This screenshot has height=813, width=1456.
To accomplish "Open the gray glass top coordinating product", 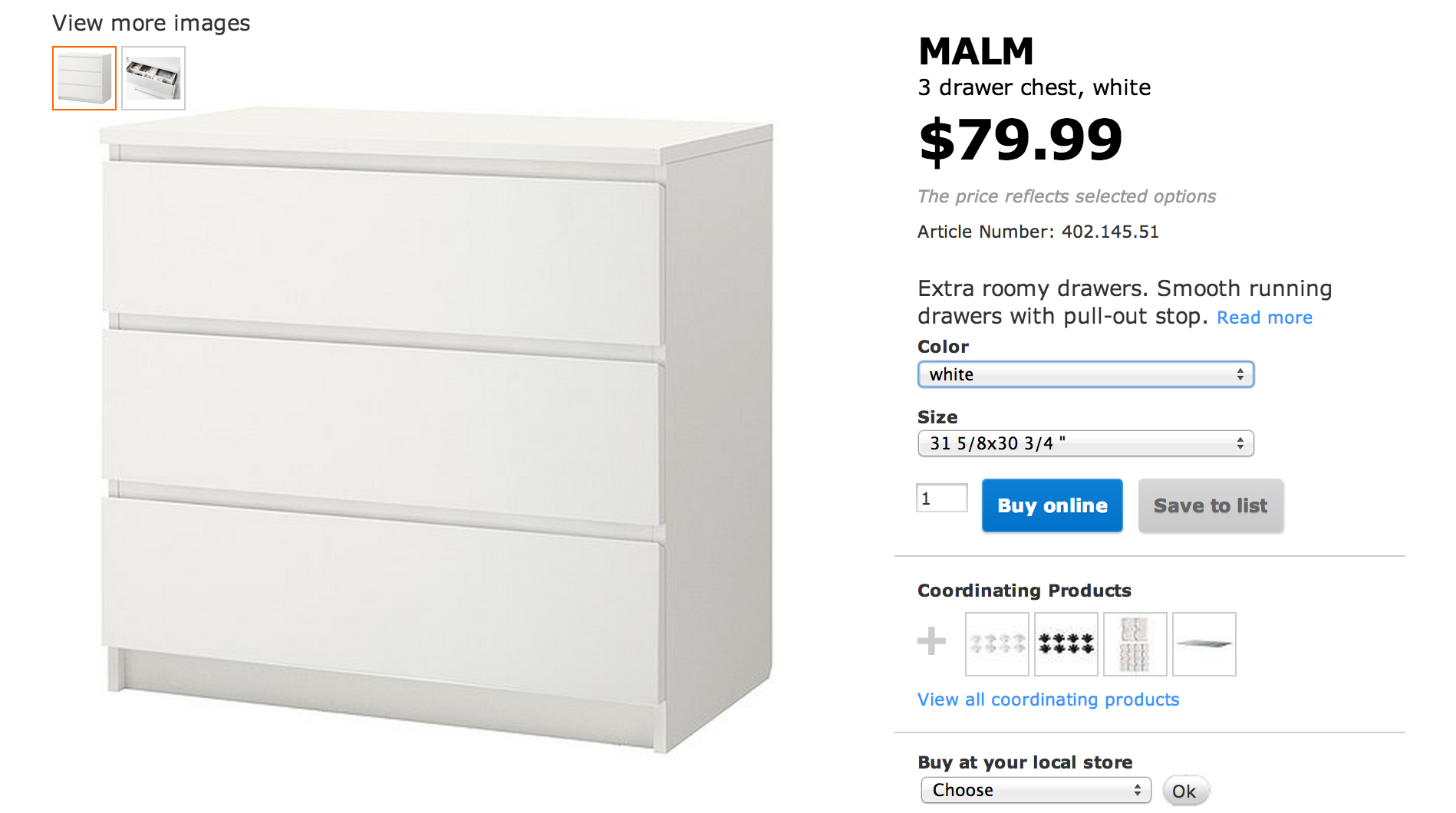I will point(1204,644).
